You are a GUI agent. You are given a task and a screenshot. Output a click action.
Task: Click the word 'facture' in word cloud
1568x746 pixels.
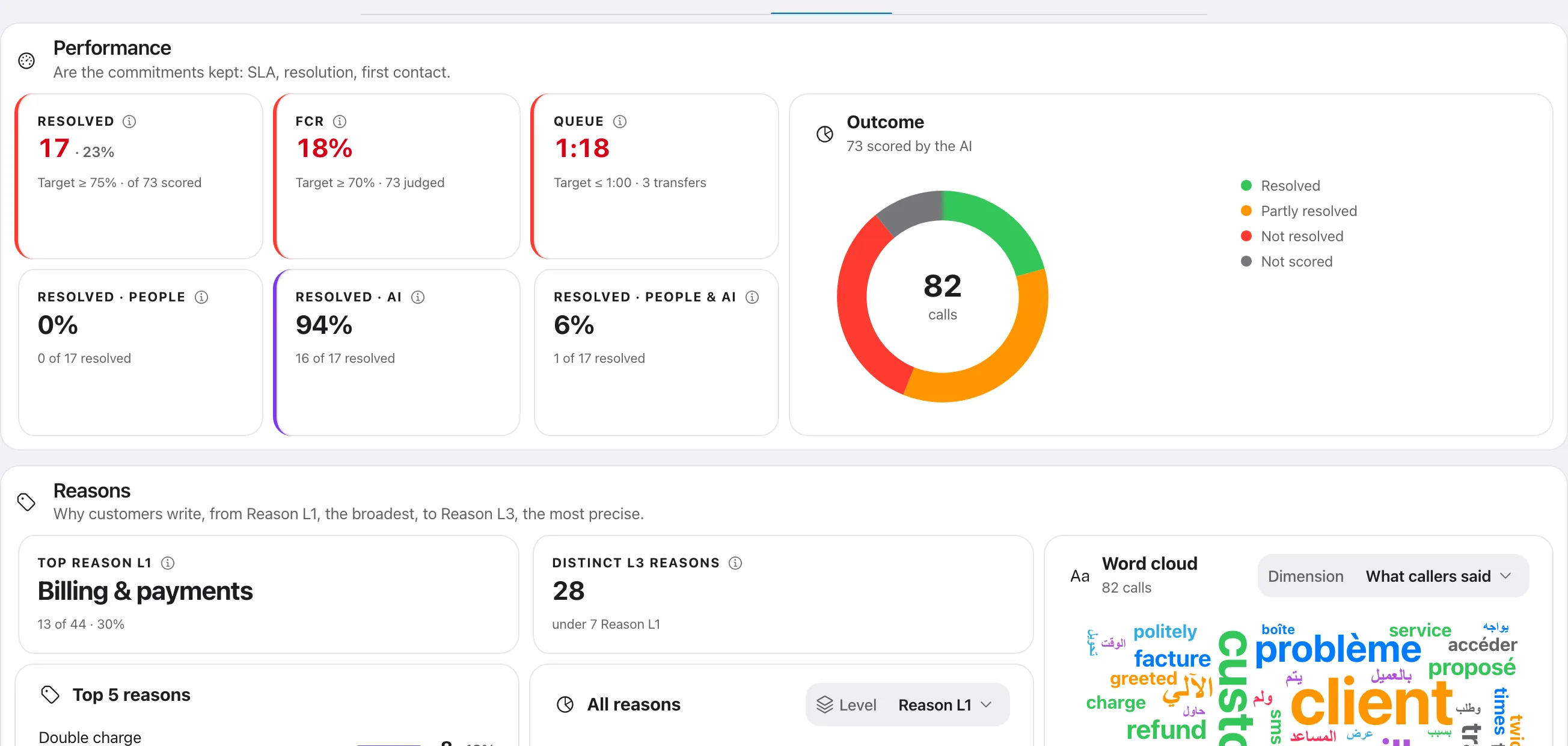pyautogui.click(x=1172, y=658)
